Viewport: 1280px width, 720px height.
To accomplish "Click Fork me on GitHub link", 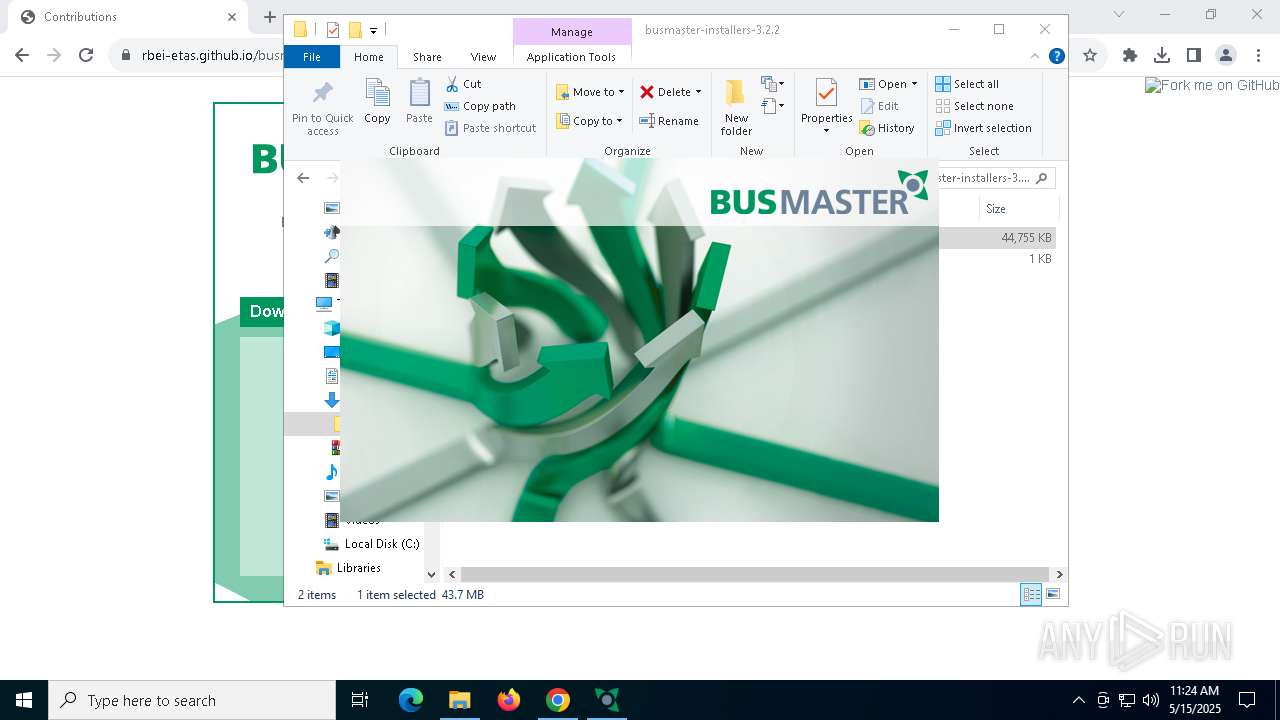I will coord(1212,86).
